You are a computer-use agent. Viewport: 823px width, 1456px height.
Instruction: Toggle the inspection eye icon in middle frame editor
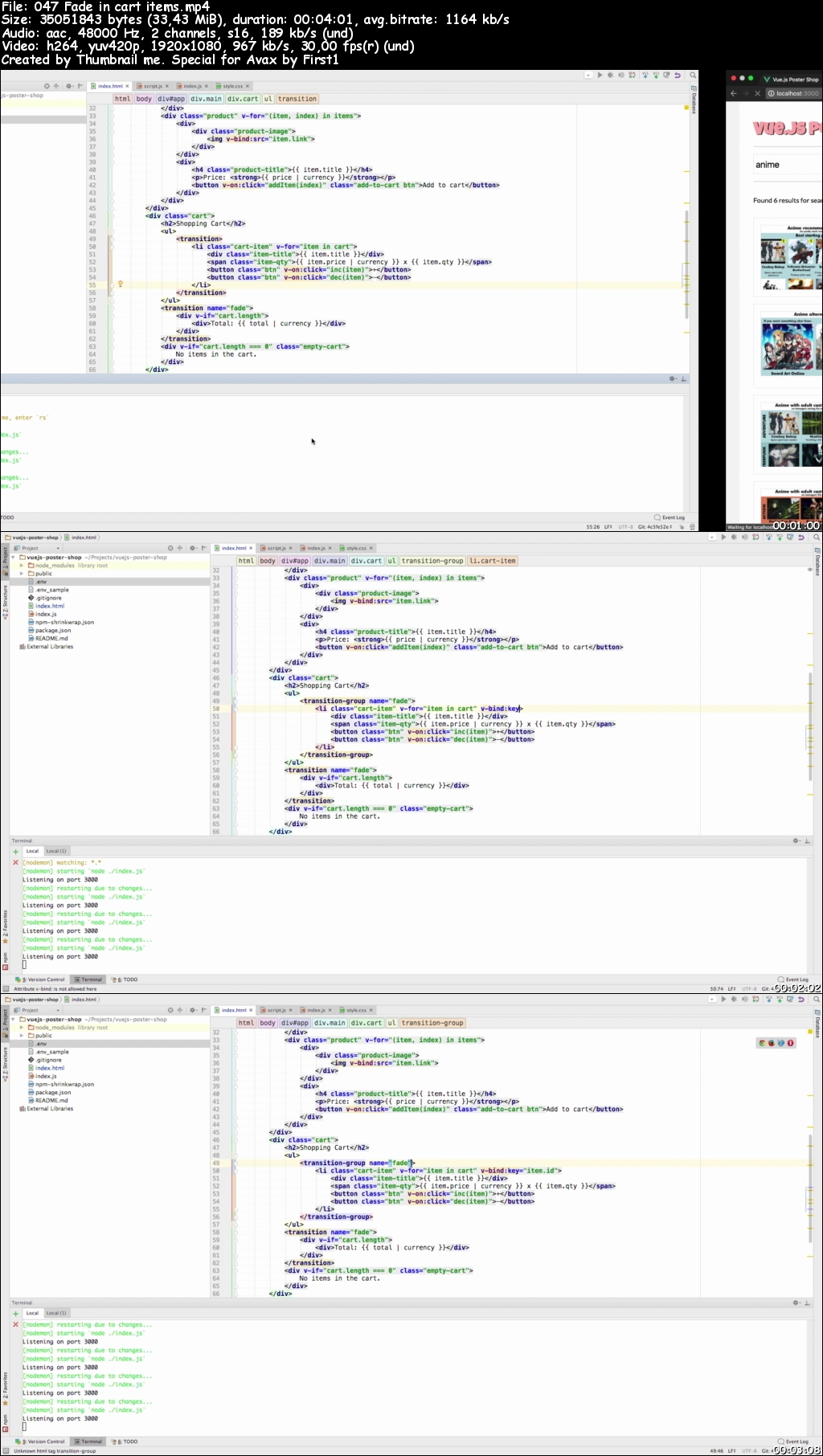coord(809,570)
